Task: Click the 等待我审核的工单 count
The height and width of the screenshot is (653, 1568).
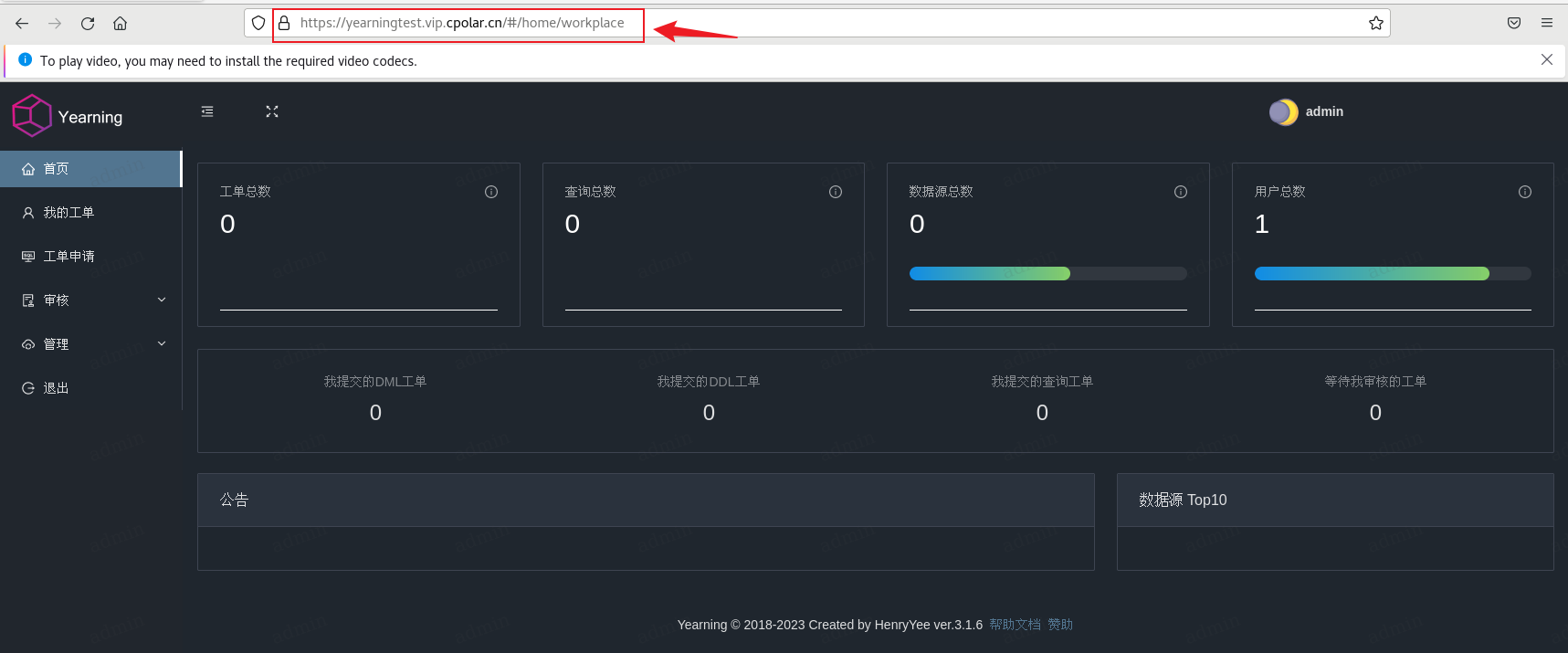Action: (1375, 413)
